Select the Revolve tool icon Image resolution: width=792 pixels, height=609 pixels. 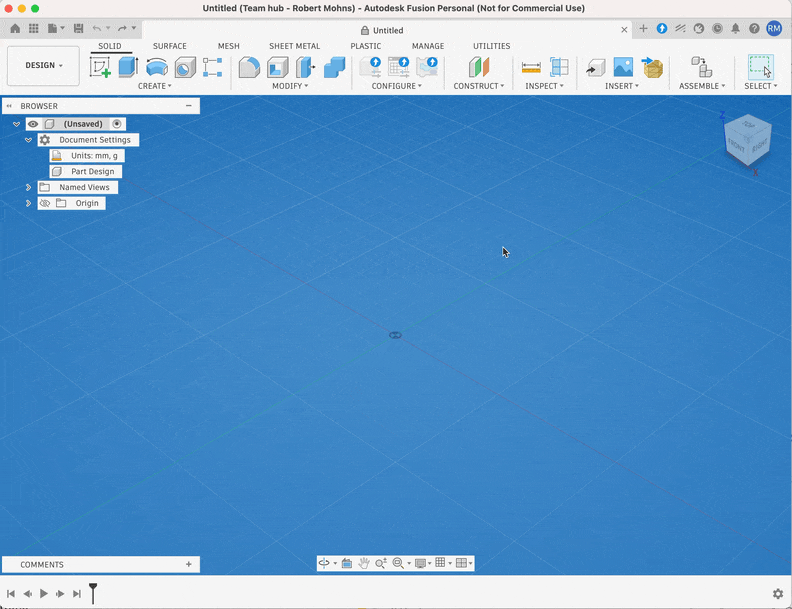157,67
